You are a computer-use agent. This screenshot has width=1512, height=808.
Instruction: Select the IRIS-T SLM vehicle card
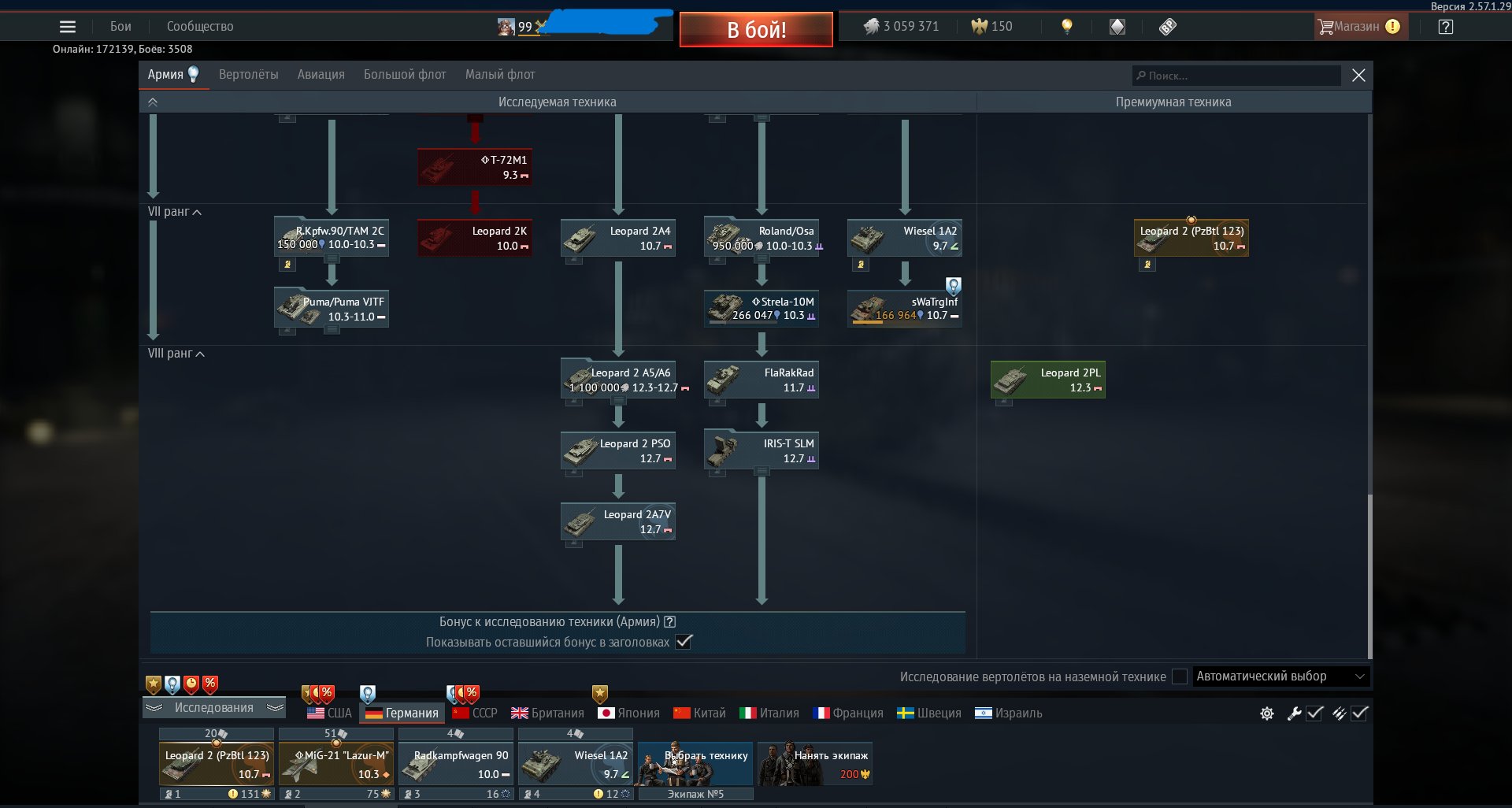click(762, 450)
